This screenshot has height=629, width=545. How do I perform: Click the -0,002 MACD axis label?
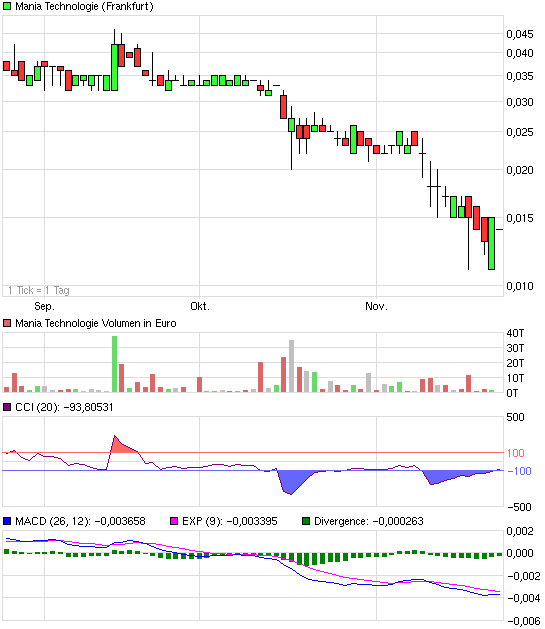pos(524,576)
